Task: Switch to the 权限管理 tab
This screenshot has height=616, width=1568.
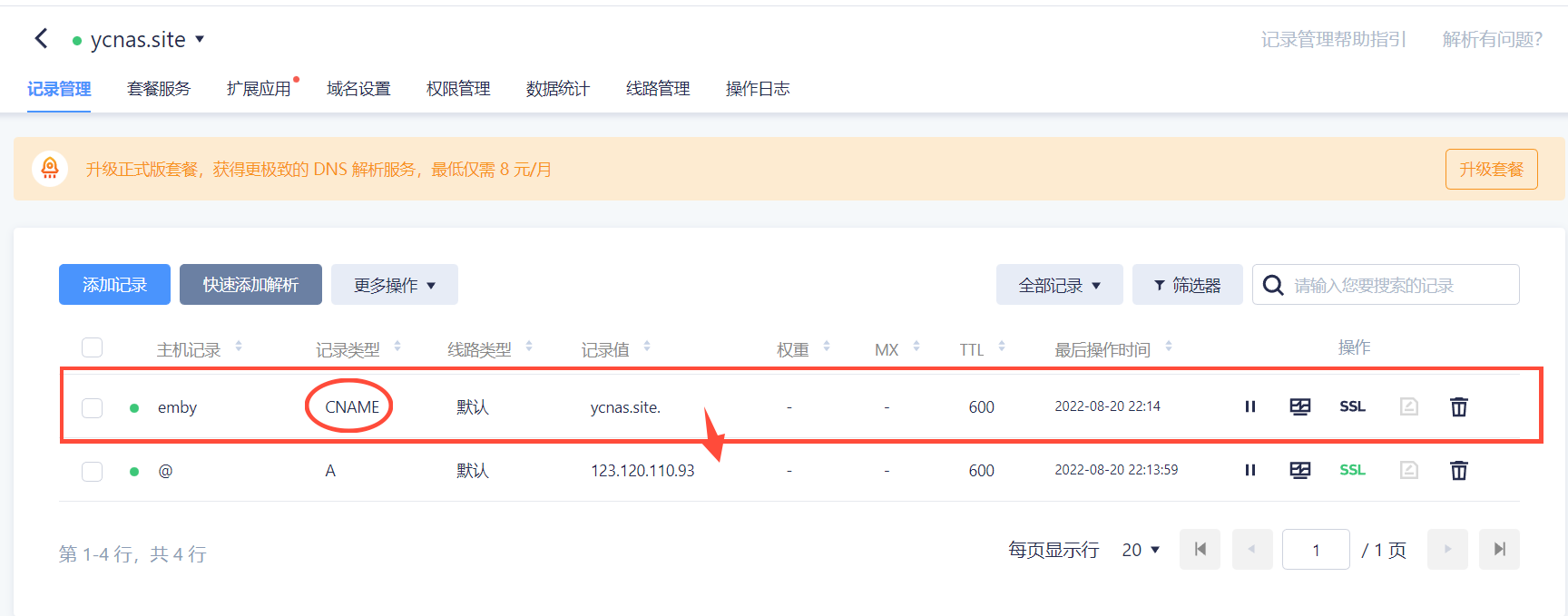Action: pyautogui.click(x=458, y=89)
